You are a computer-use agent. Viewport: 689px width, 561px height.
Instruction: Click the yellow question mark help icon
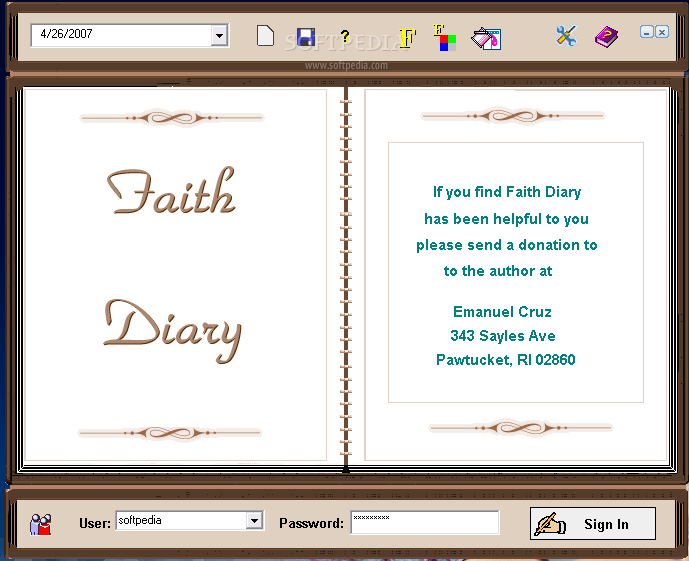(345, 36)
